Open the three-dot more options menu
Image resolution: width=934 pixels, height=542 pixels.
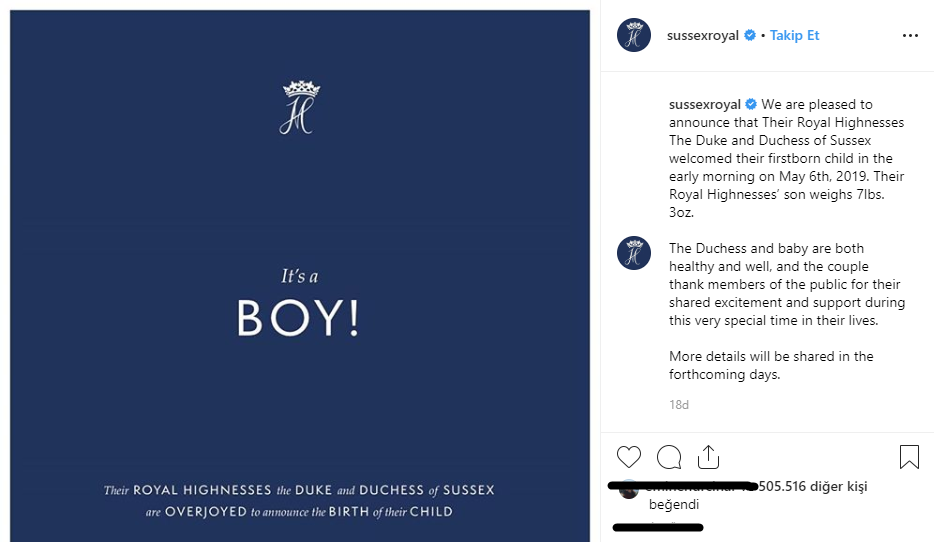pyautogui.click(x=909, y=35)
